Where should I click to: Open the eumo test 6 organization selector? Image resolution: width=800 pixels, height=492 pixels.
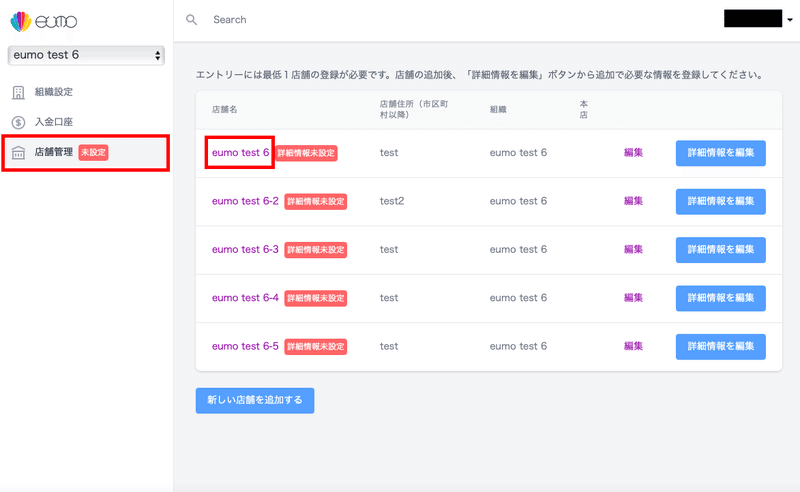pos(86,55)
